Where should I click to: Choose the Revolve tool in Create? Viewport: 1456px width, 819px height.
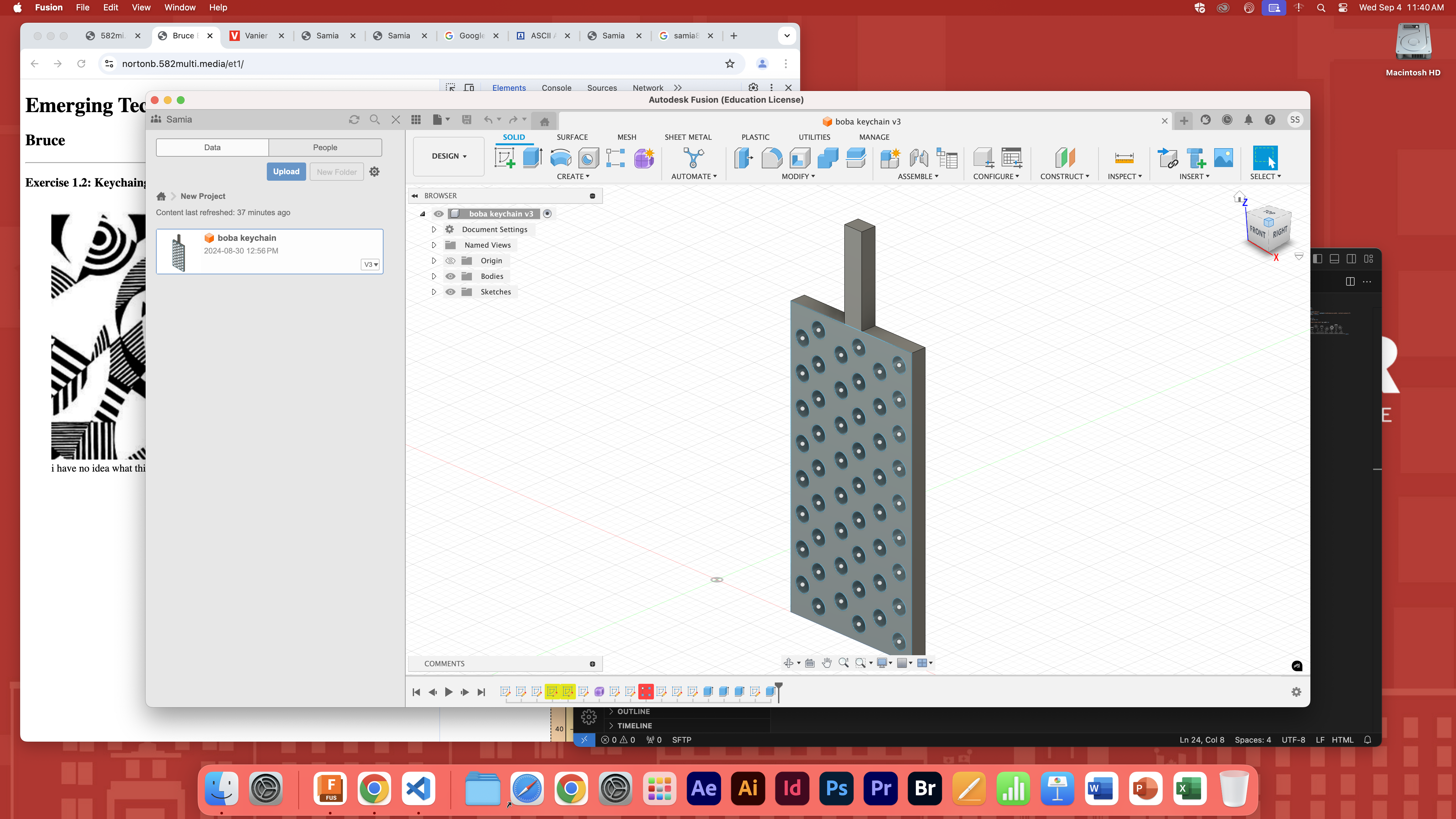click(560, 158)
